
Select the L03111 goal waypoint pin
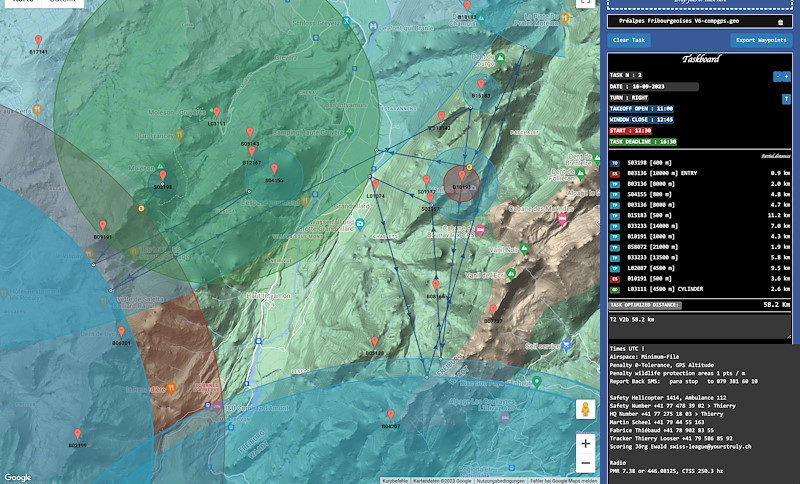(x=216, y=113)
